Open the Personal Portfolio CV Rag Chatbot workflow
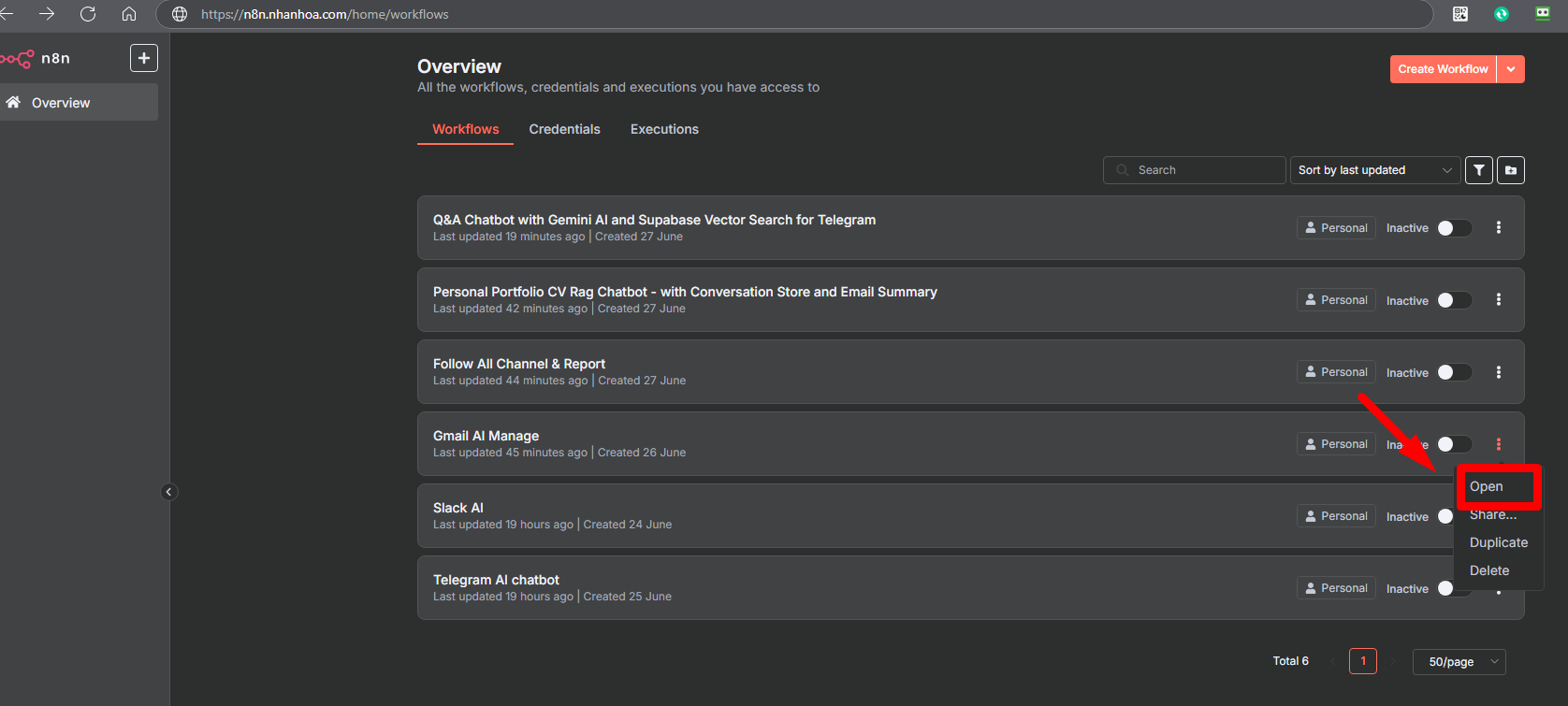The image size is (1568, 706). tap(685, 292)
